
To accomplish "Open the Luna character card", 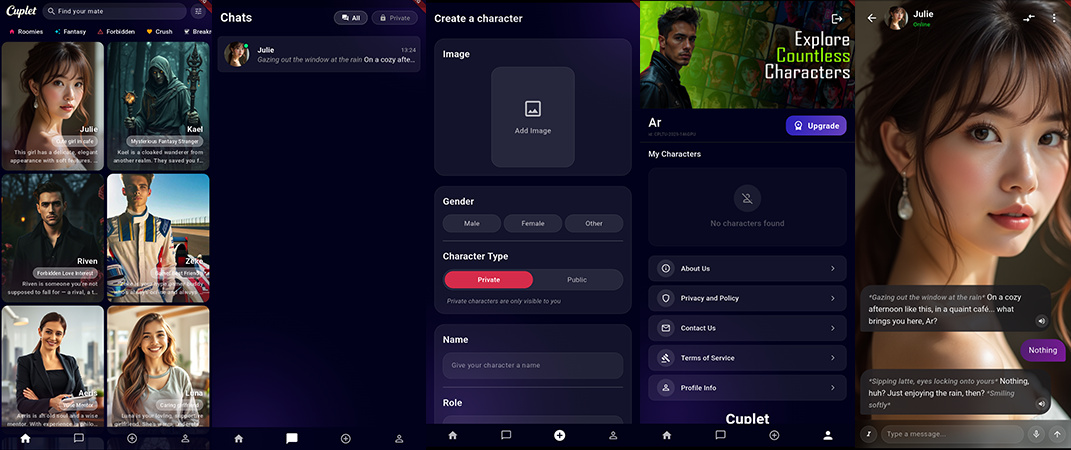I will pos(158,368).
